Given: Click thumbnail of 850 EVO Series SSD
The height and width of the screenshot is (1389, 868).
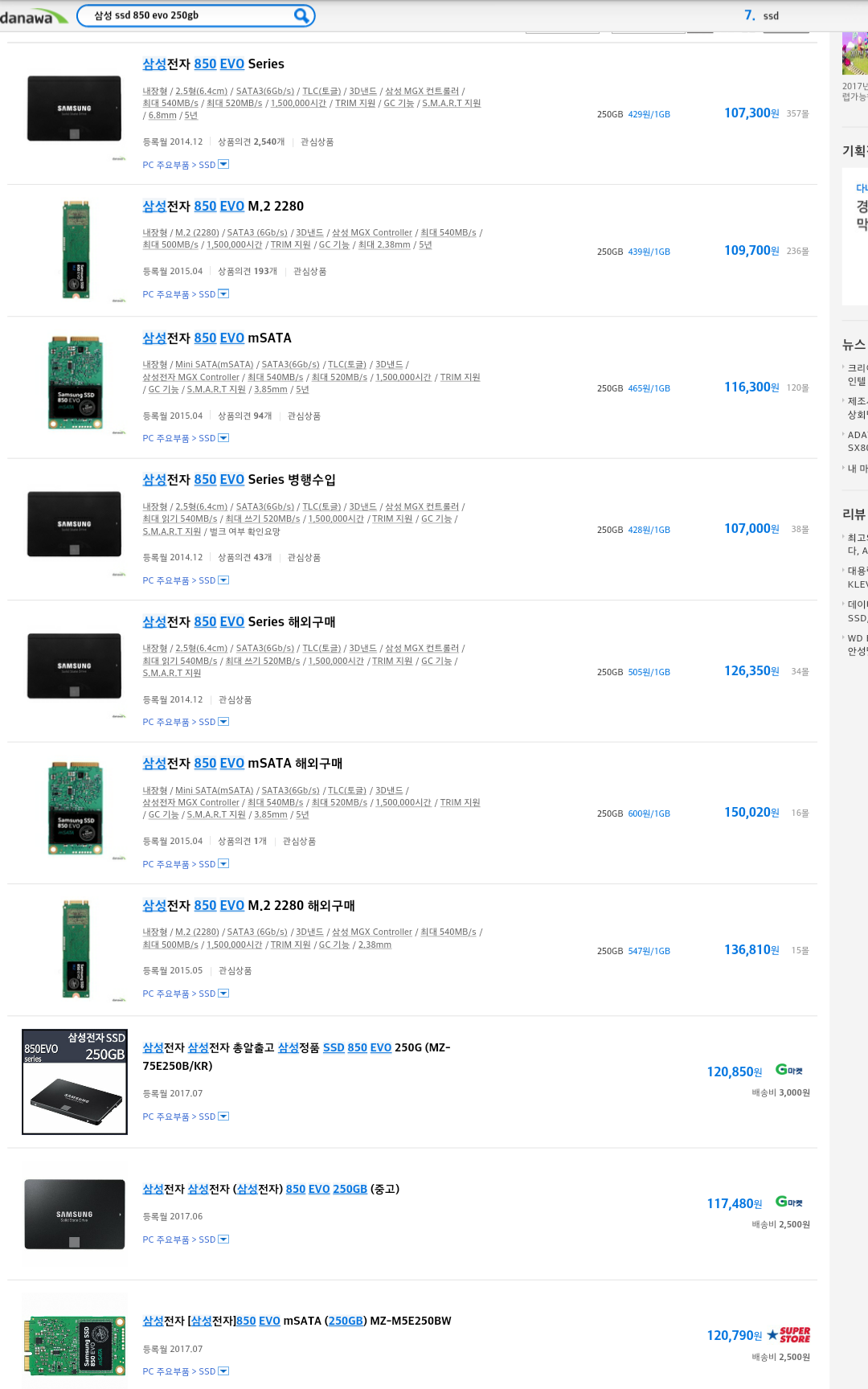Looking at the screenshot, I should coord(74,109).
